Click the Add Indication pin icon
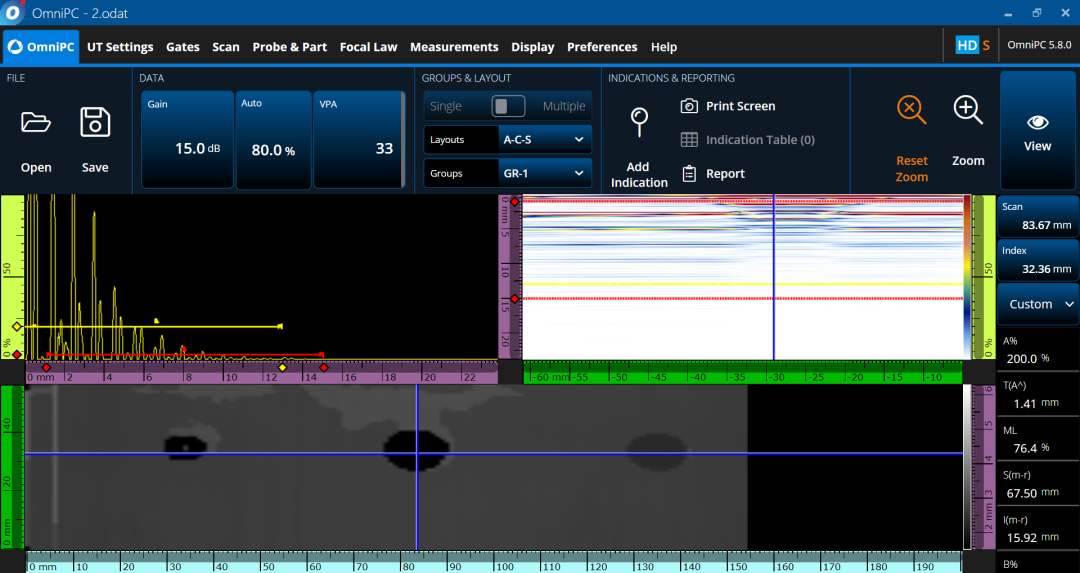The height and width of the screenshot is (573, 1080). pos(639,122)
